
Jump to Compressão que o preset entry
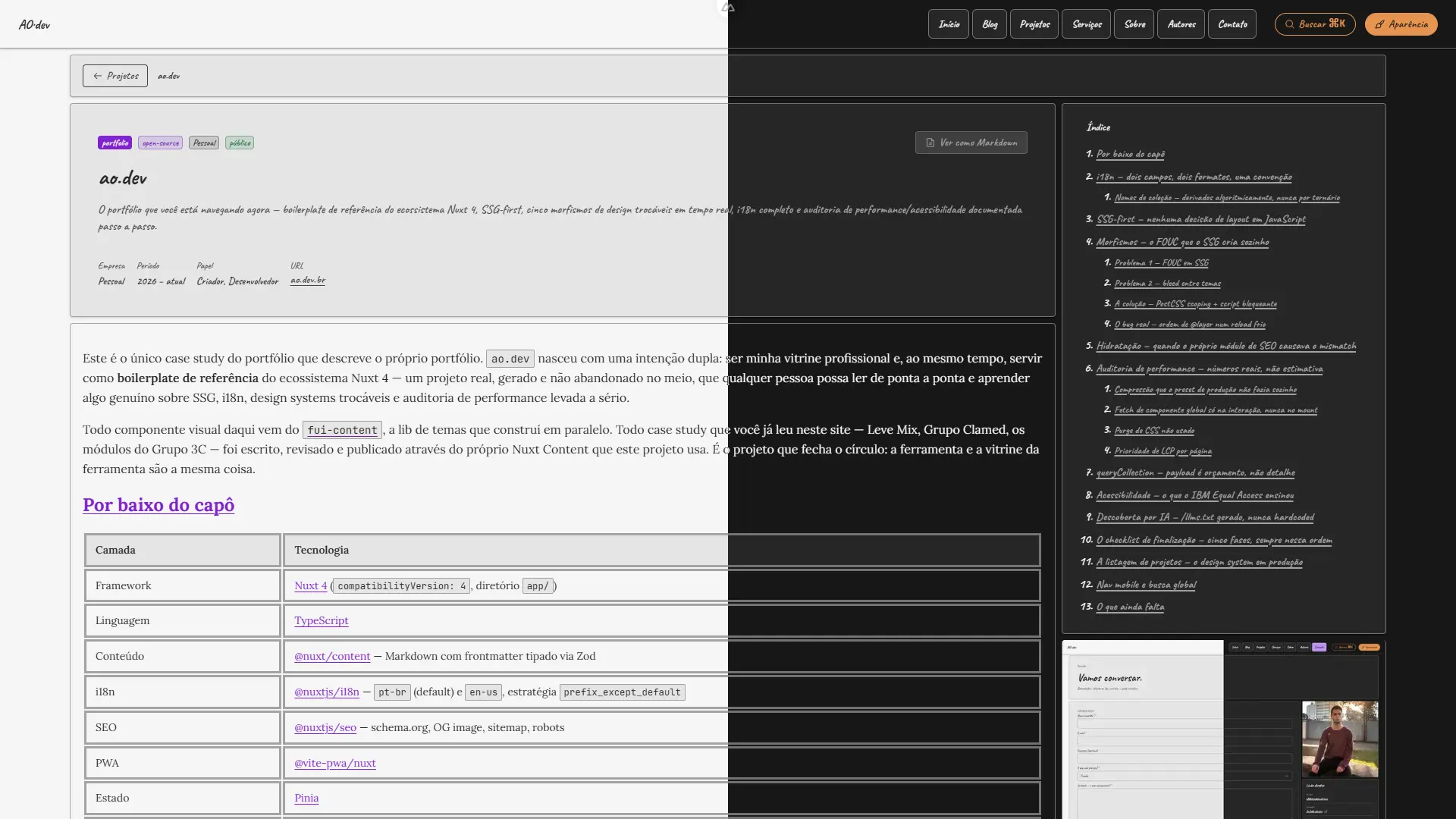(1206, 389)
